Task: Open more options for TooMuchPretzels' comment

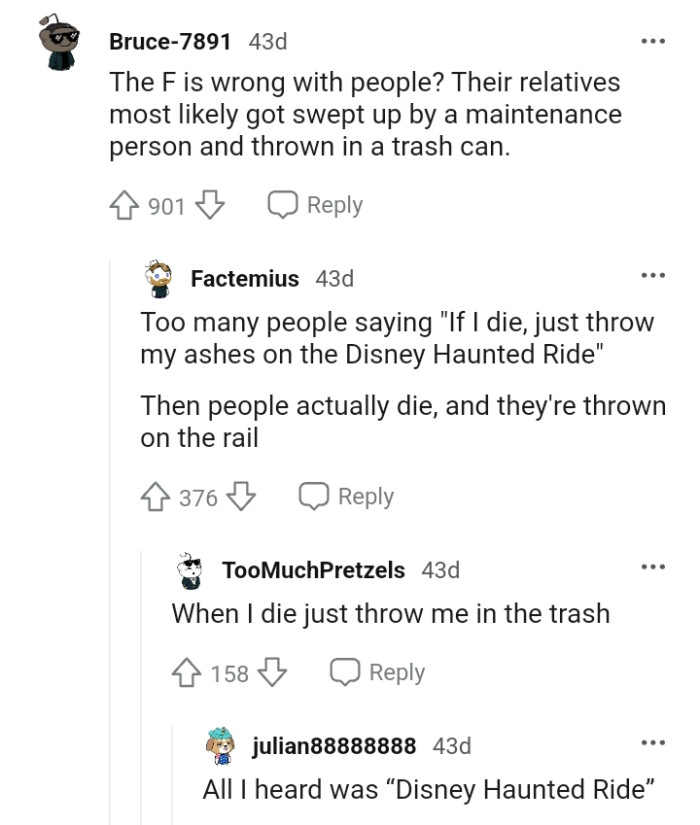Action: pyautogui.click(x=653, y=569)
